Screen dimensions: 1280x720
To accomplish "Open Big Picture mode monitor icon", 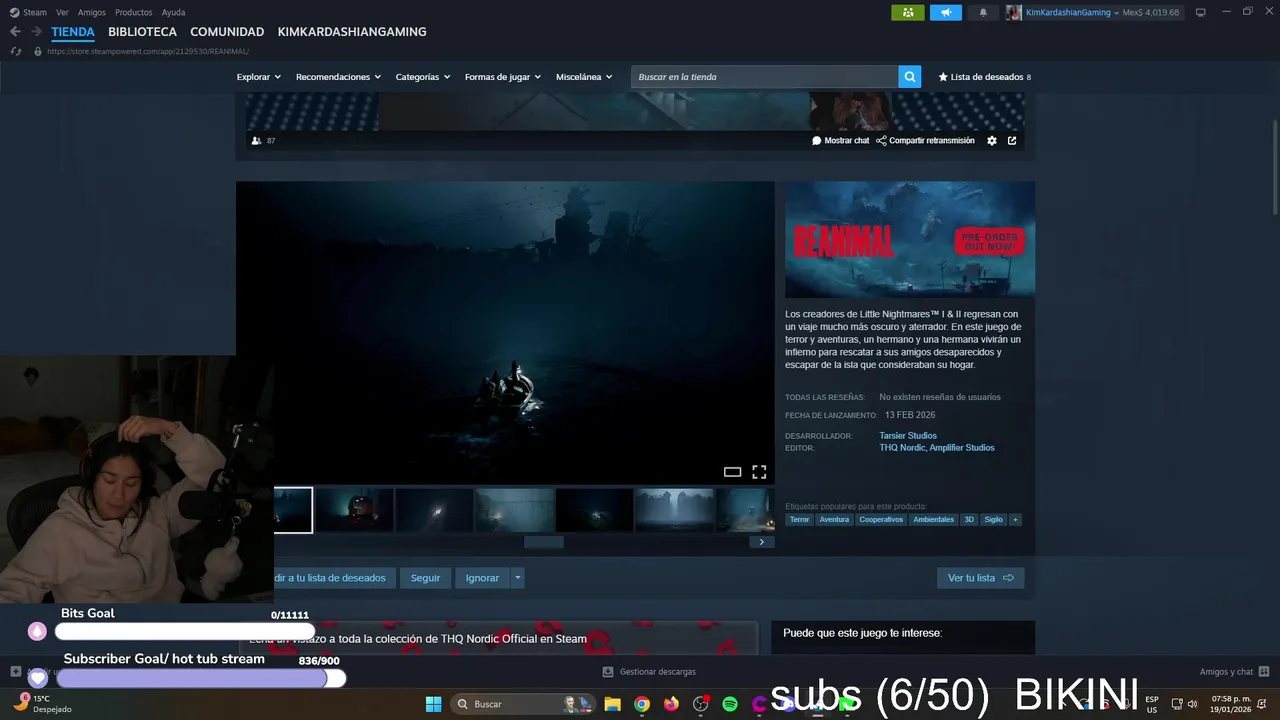I will tap(1200, 12).
